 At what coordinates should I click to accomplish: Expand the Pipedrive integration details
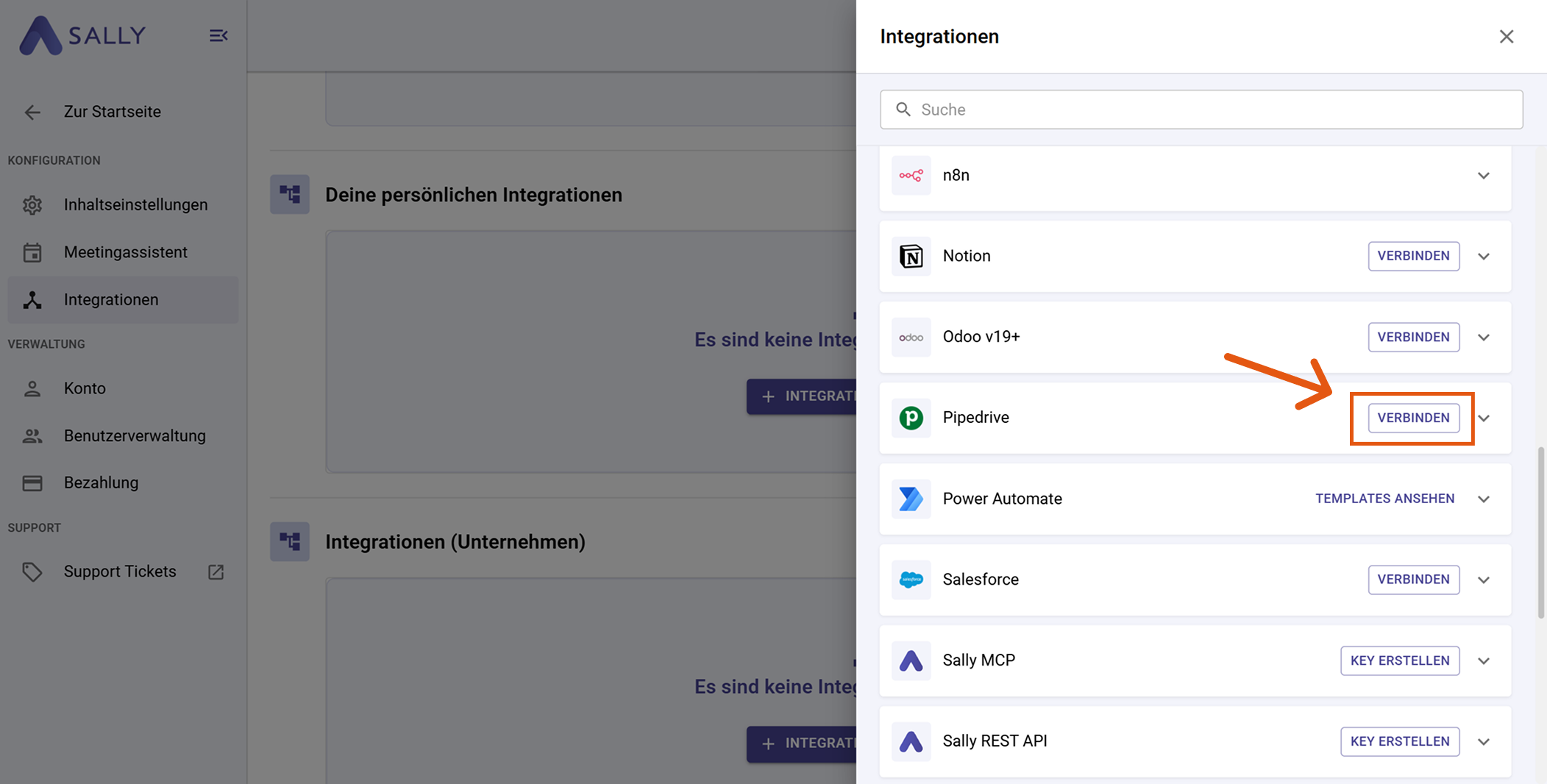point(1484,418)
